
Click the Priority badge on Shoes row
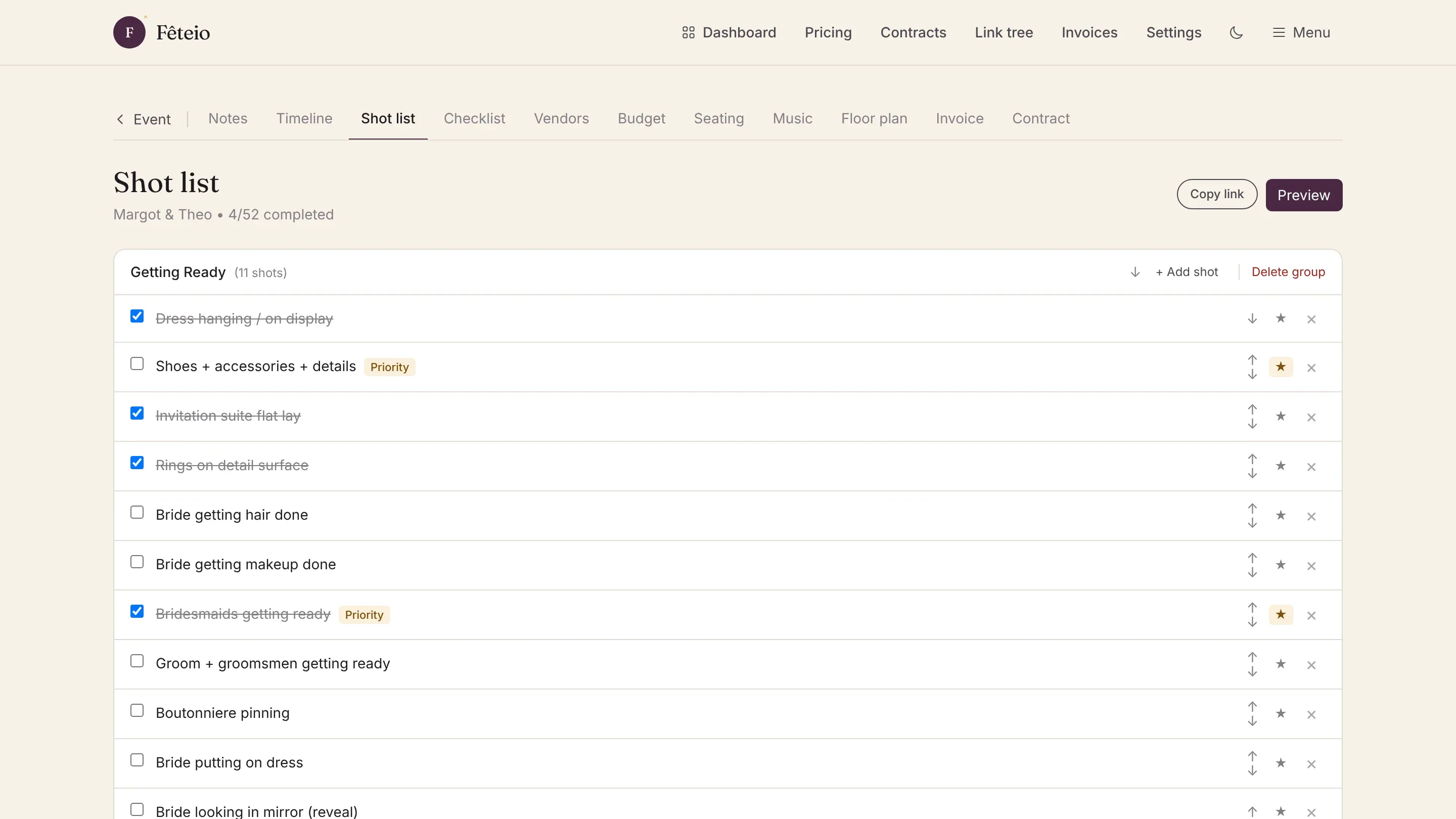pyautogui.click(x=389, y=367)
